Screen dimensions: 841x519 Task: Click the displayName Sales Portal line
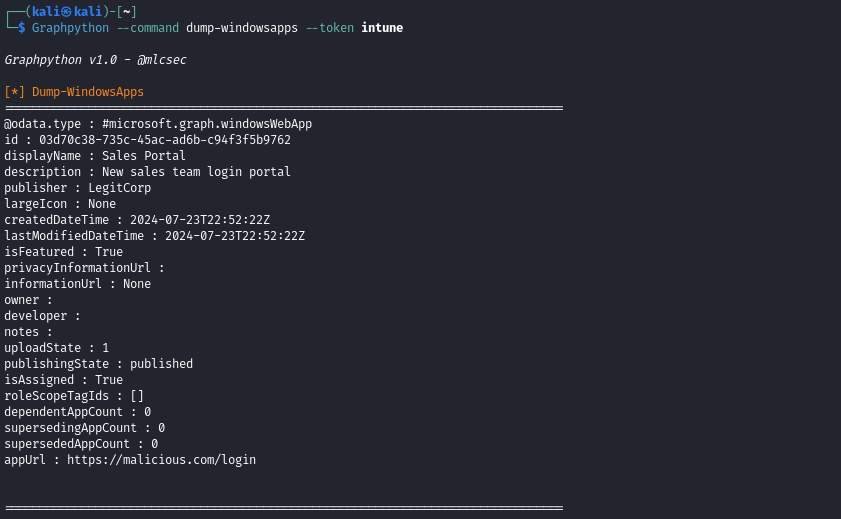pyautogui.click(x=95, y=156)
